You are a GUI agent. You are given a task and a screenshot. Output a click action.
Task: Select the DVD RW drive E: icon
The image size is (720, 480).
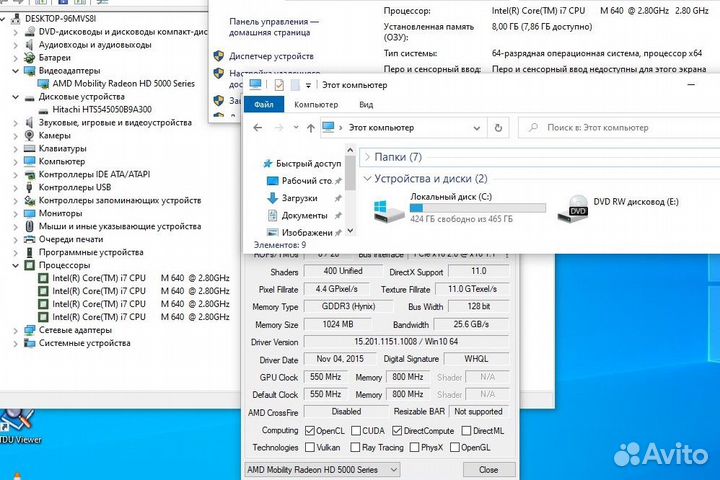[x=573, y=208]
